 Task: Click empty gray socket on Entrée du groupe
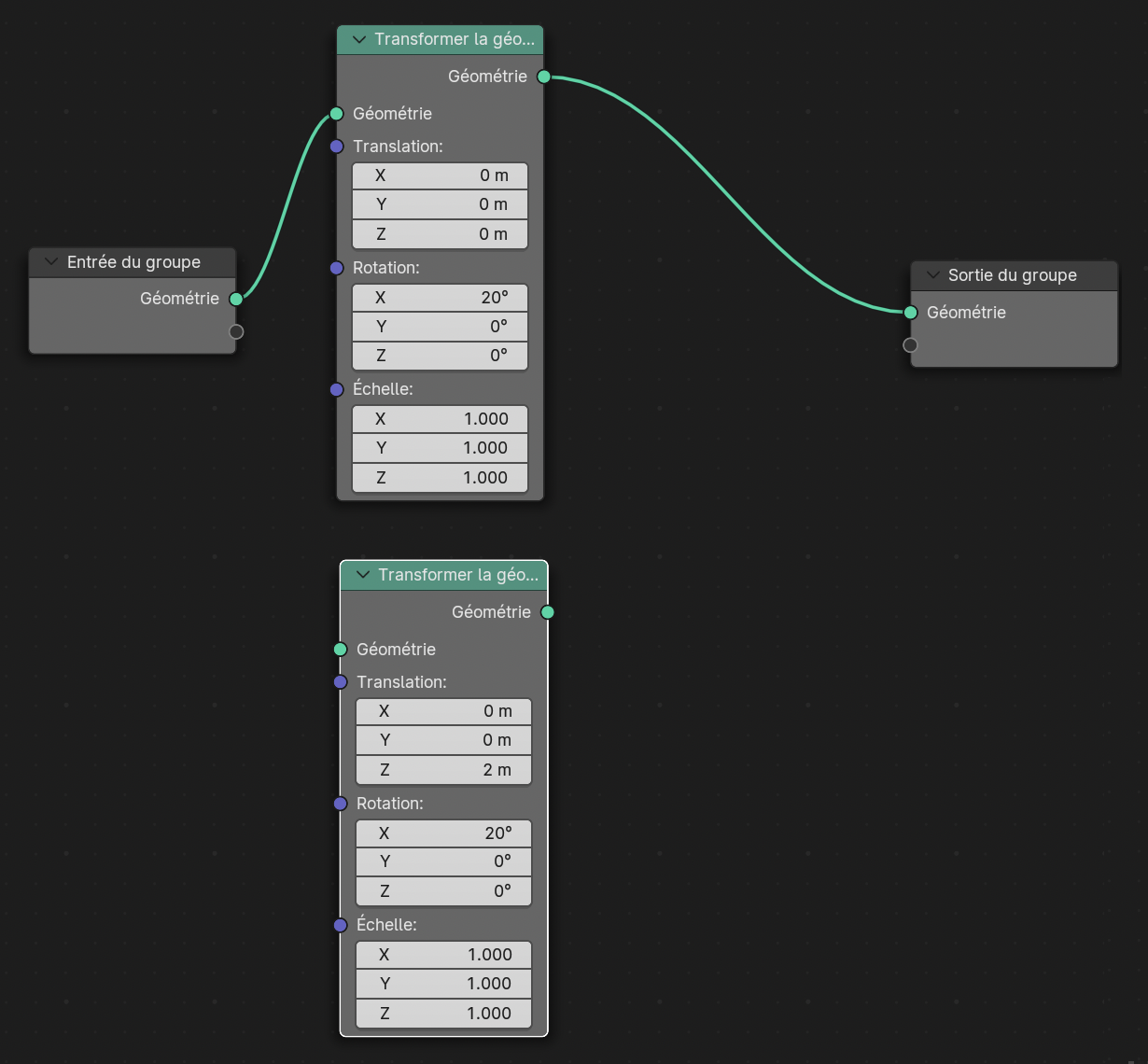point(236,331)
